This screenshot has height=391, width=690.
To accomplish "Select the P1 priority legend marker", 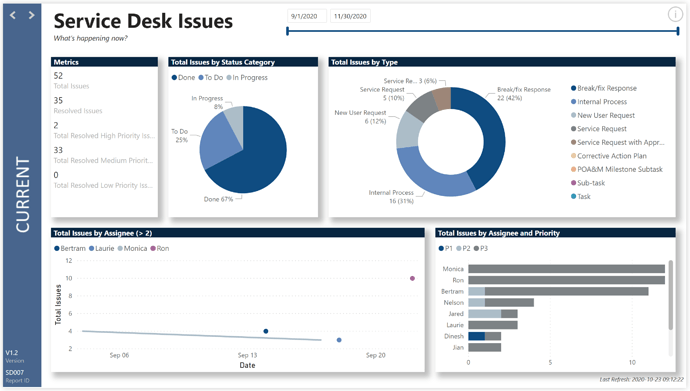I will [x=441, y=248].
